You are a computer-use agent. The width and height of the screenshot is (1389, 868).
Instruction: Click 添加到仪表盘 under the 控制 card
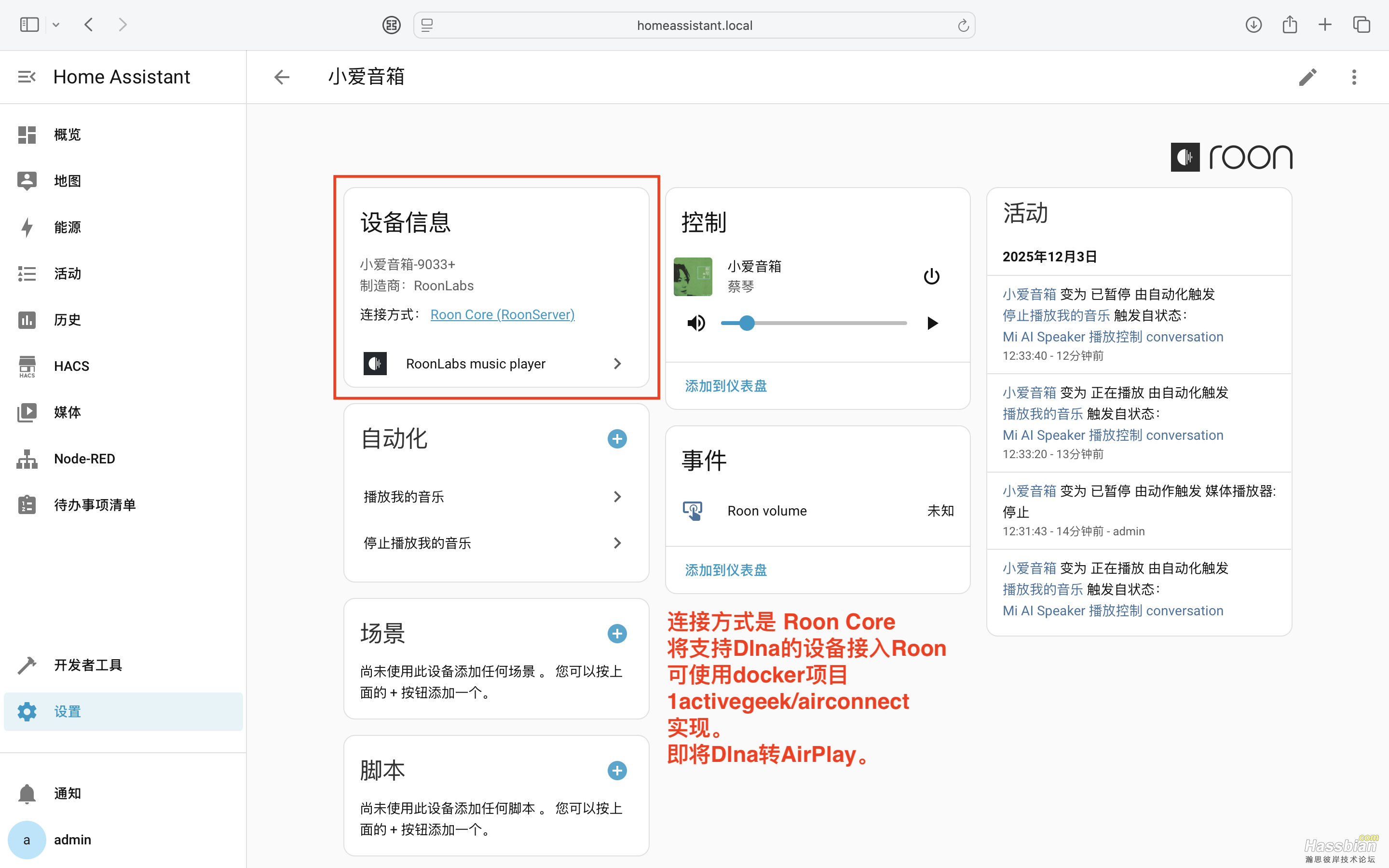click(x=725, y=386)
